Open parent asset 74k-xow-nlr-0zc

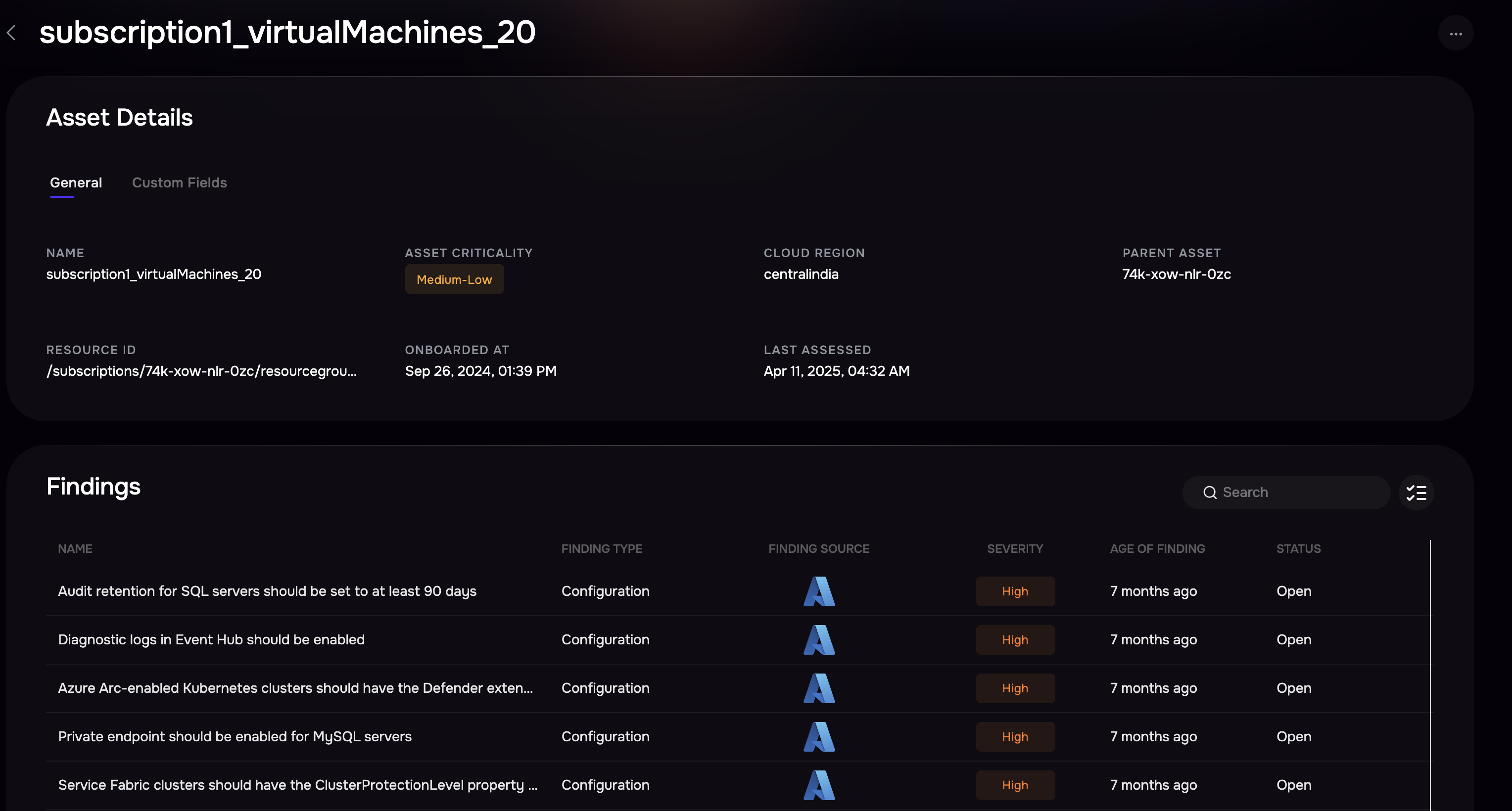[1176, 274]
